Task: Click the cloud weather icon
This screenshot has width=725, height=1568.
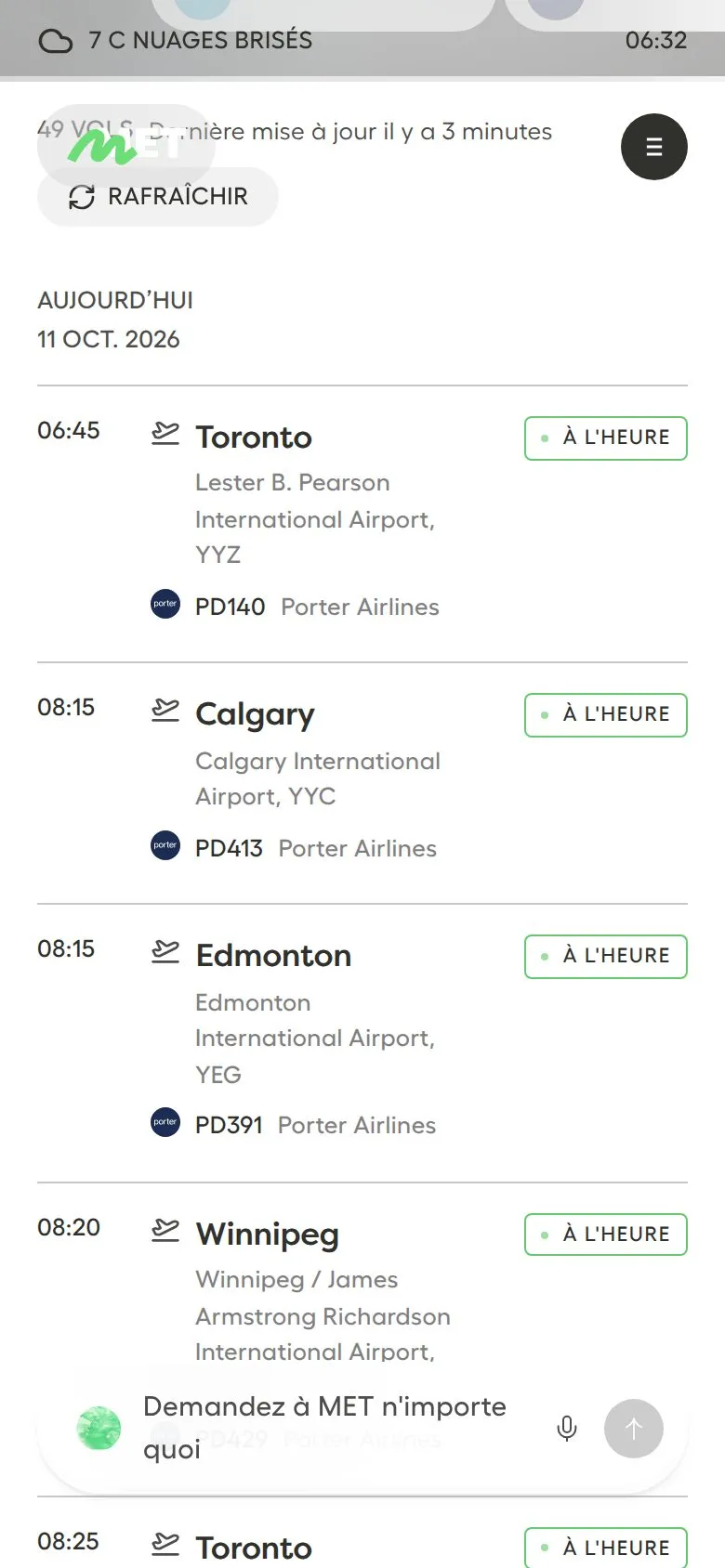Action: pos(56,41)
